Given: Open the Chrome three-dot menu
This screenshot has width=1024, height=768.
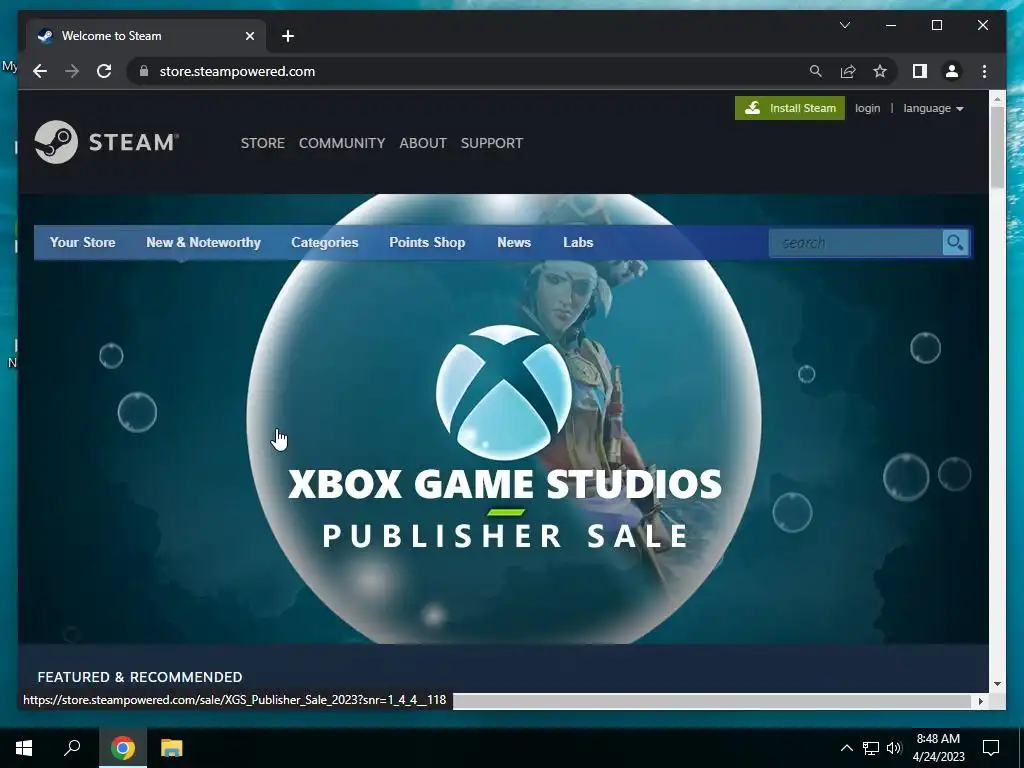Looking at the screenshot, I should 984,71.
